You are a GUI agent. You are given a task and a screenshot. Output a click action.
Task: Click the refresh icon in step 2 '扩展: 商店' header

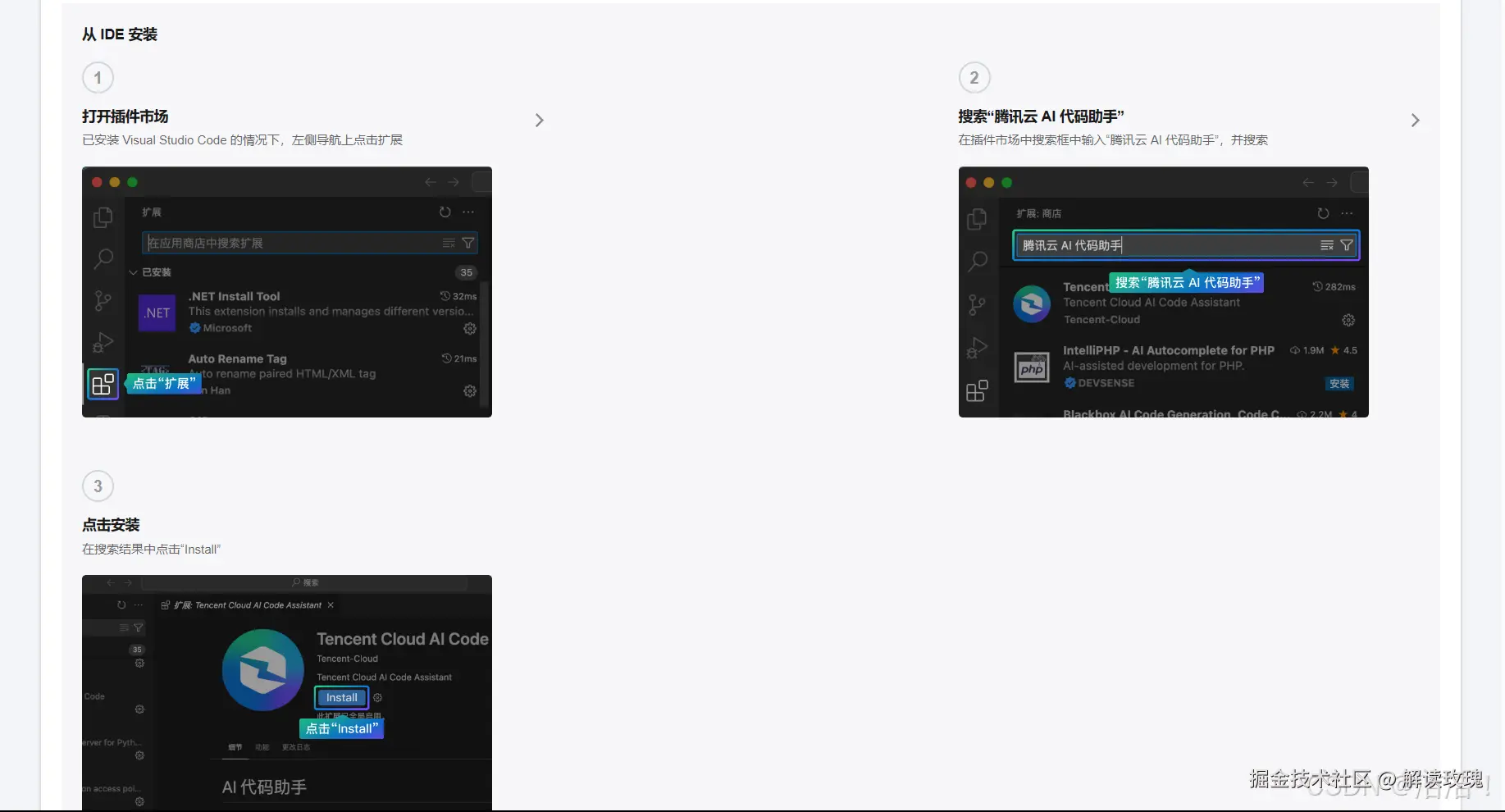pyautogui.click(x=1323, y=213)
